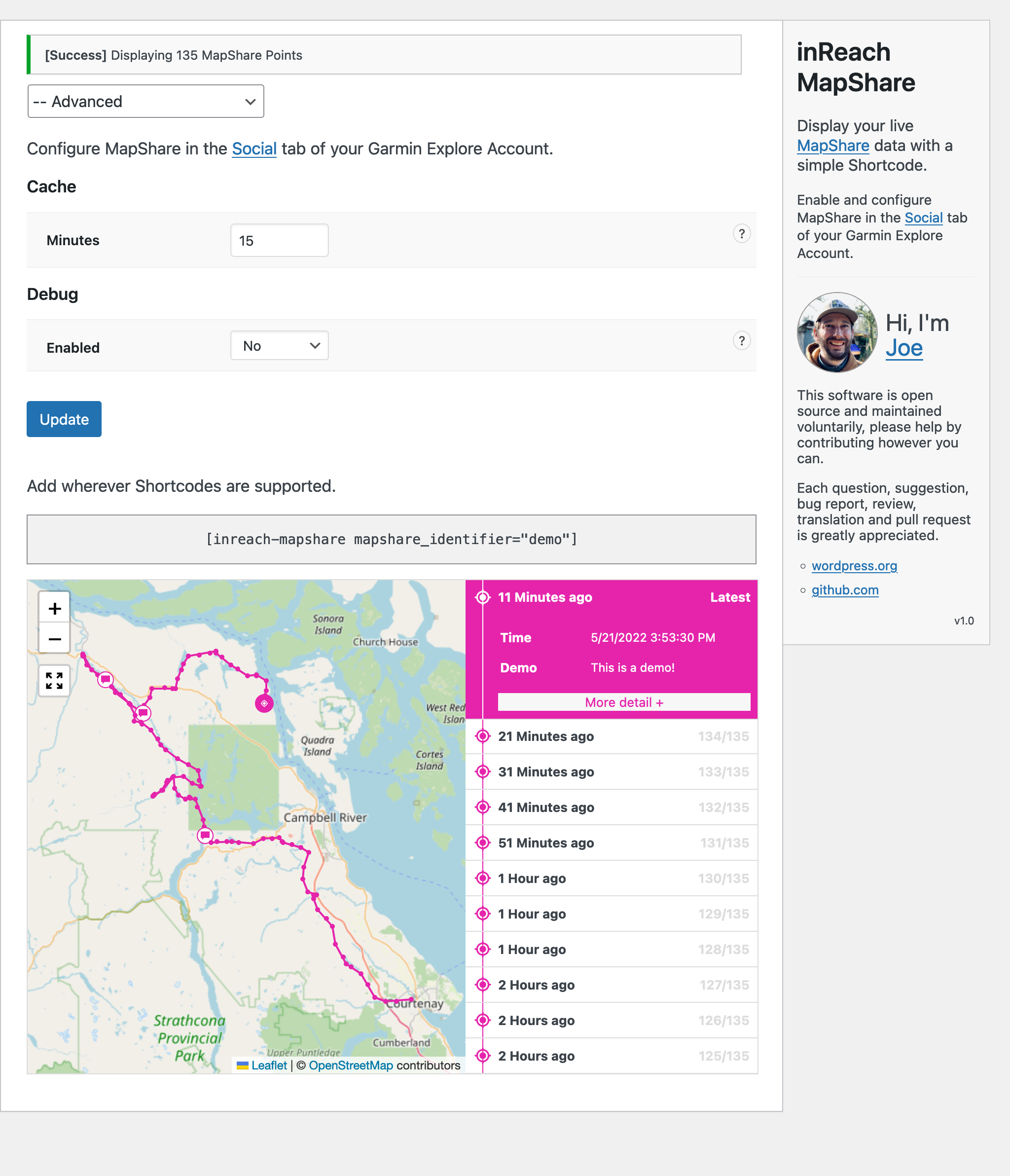The image size is (1010, 1176).
Task: Open the Social link in the configure text
Action: pyautogui.click(x=254, y=148)
